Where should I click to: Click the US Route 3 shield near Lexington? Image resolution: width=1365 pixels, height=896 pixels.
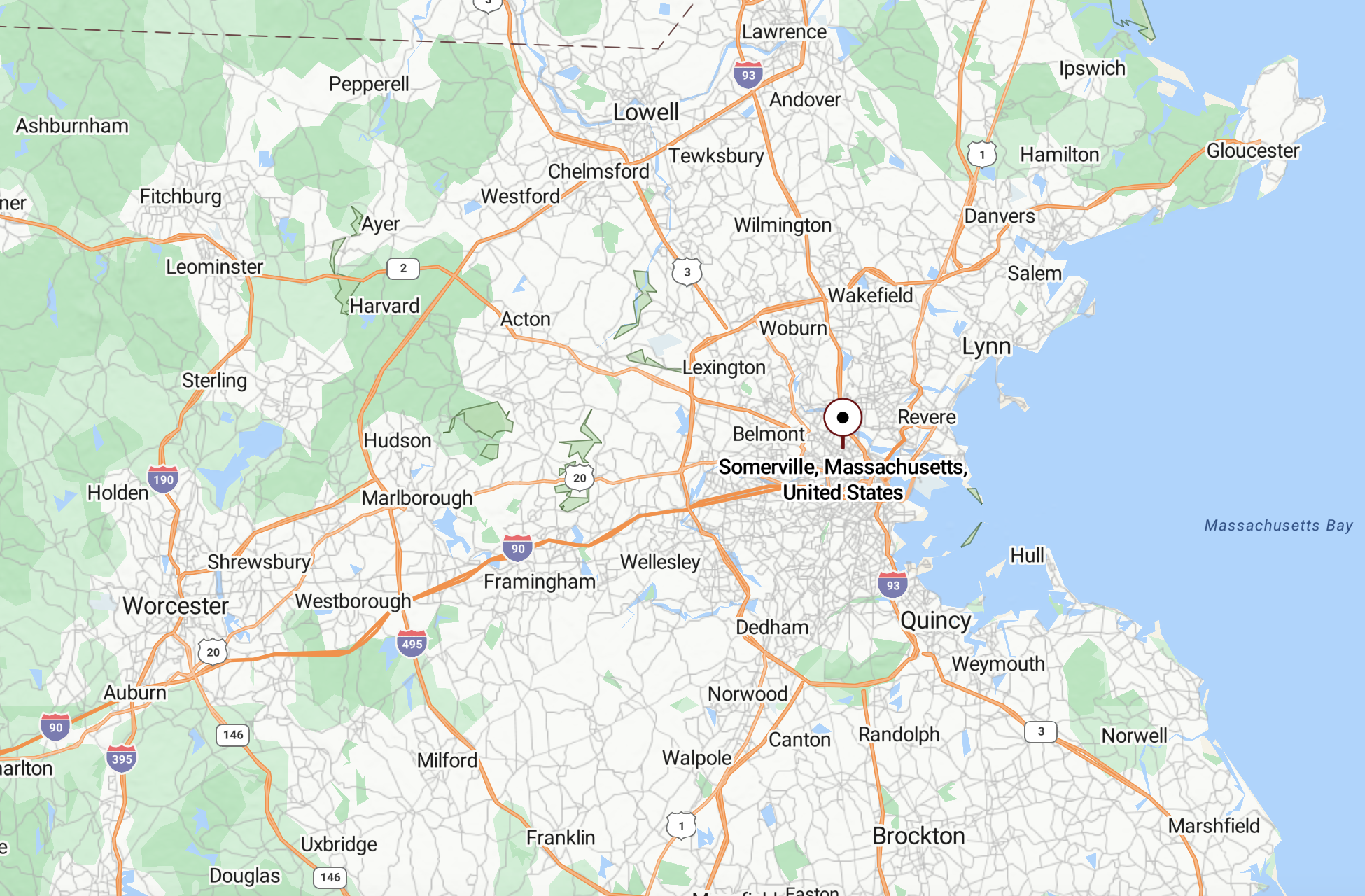point(687,272)
